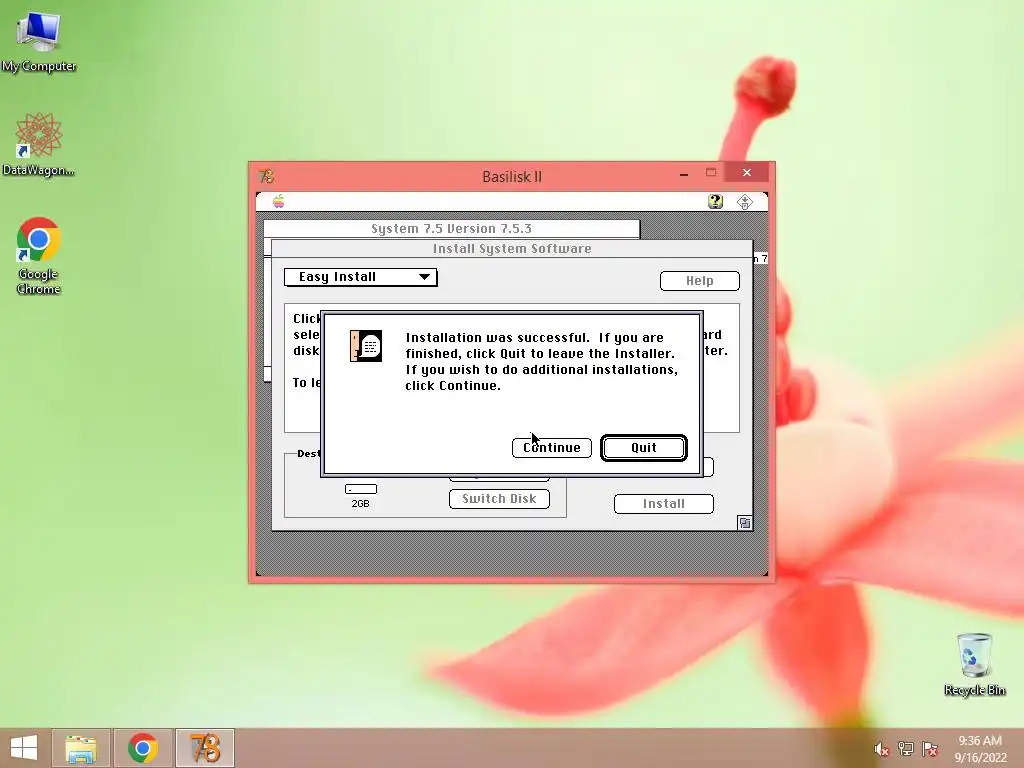Minimize the Basilisk II window
The image size is (1024, 768).
[684, 174]
